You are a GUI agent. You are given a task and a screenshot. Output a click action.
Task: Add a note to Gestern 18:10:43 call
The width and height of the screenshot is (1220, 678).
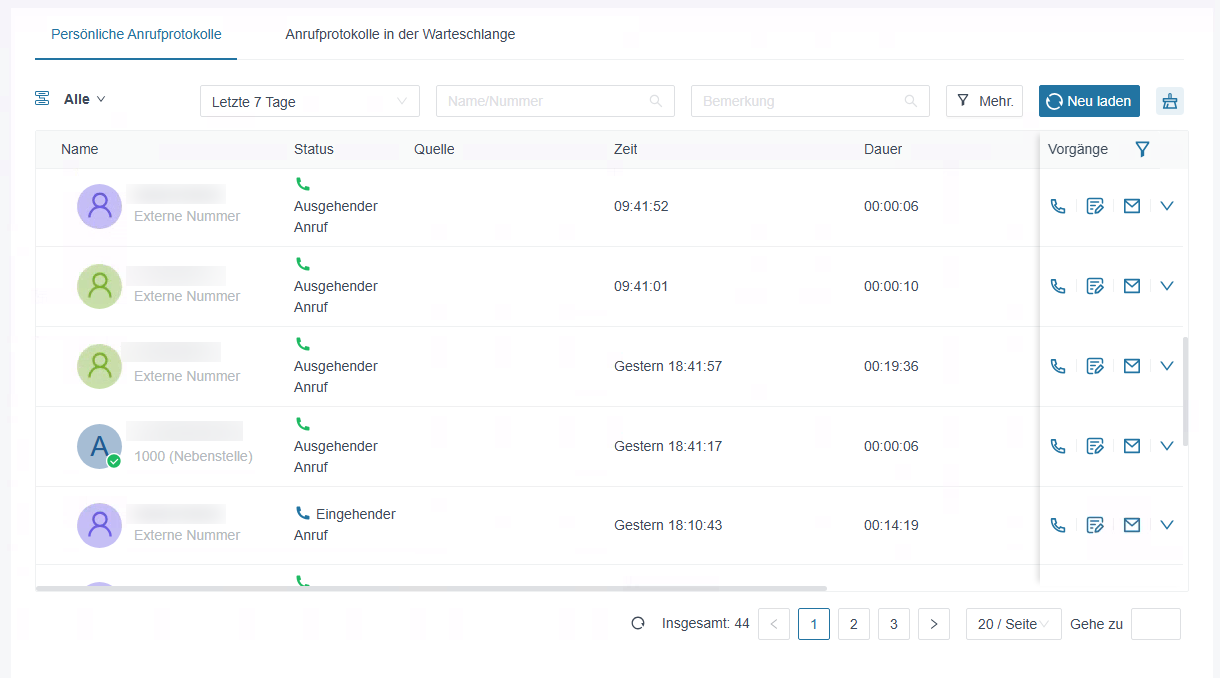tap(1095, 525)
